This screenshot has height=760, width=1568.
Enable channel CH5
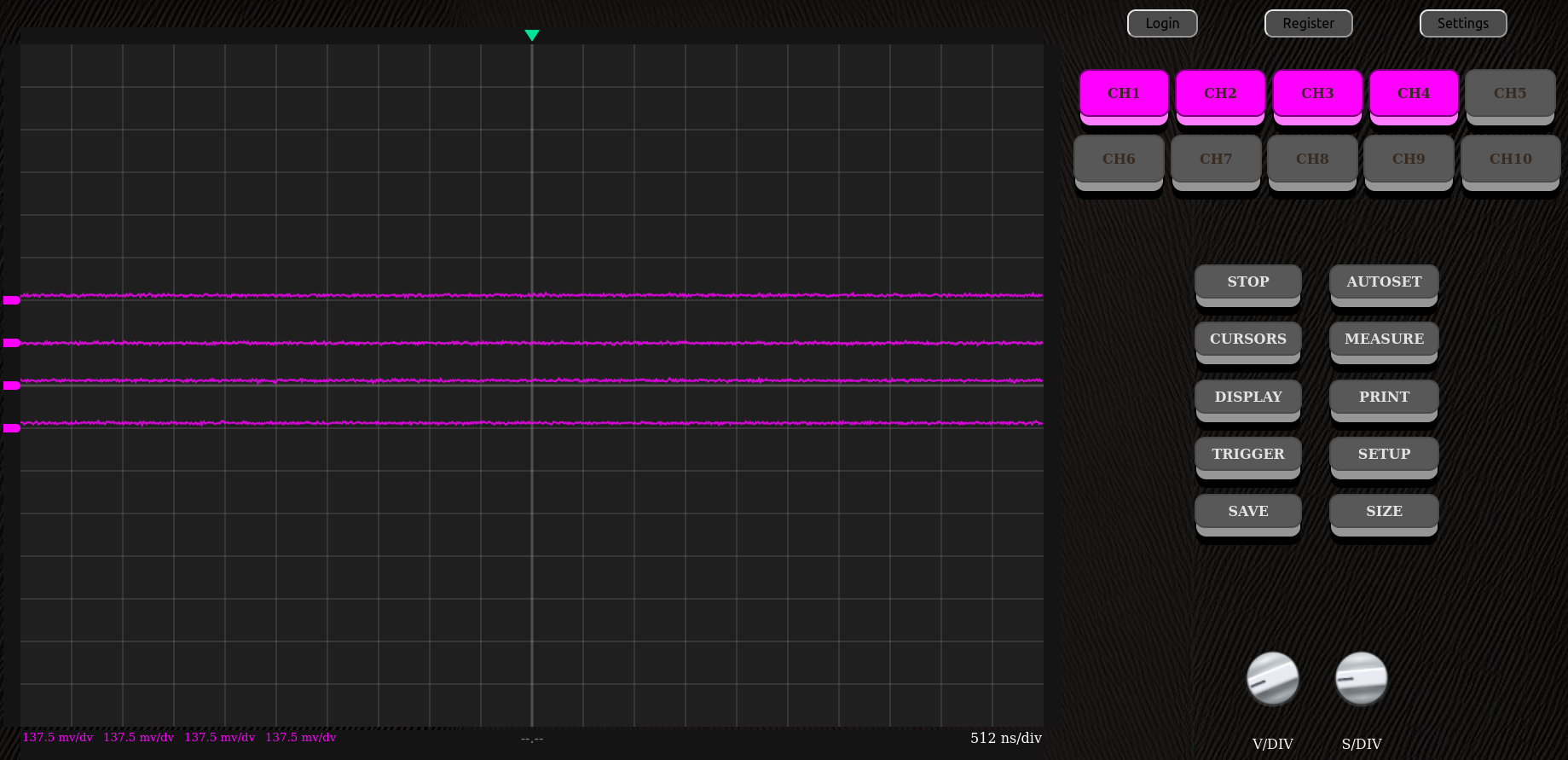pyautogui.click(x=1510, y=94)
